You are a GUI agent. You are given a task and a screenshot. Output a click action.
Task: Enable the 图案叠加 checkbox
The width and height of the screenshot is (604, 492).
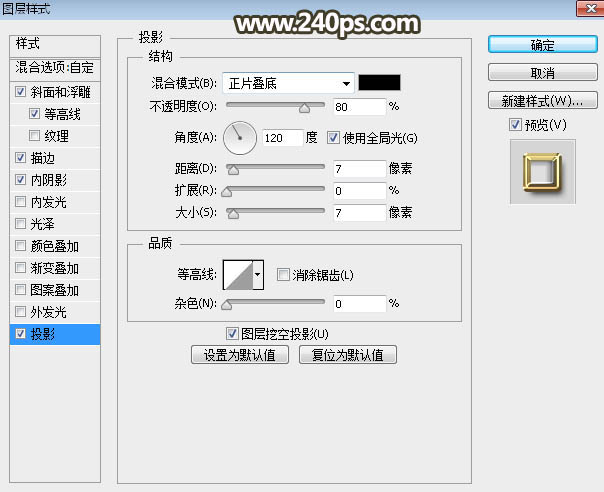20,289
